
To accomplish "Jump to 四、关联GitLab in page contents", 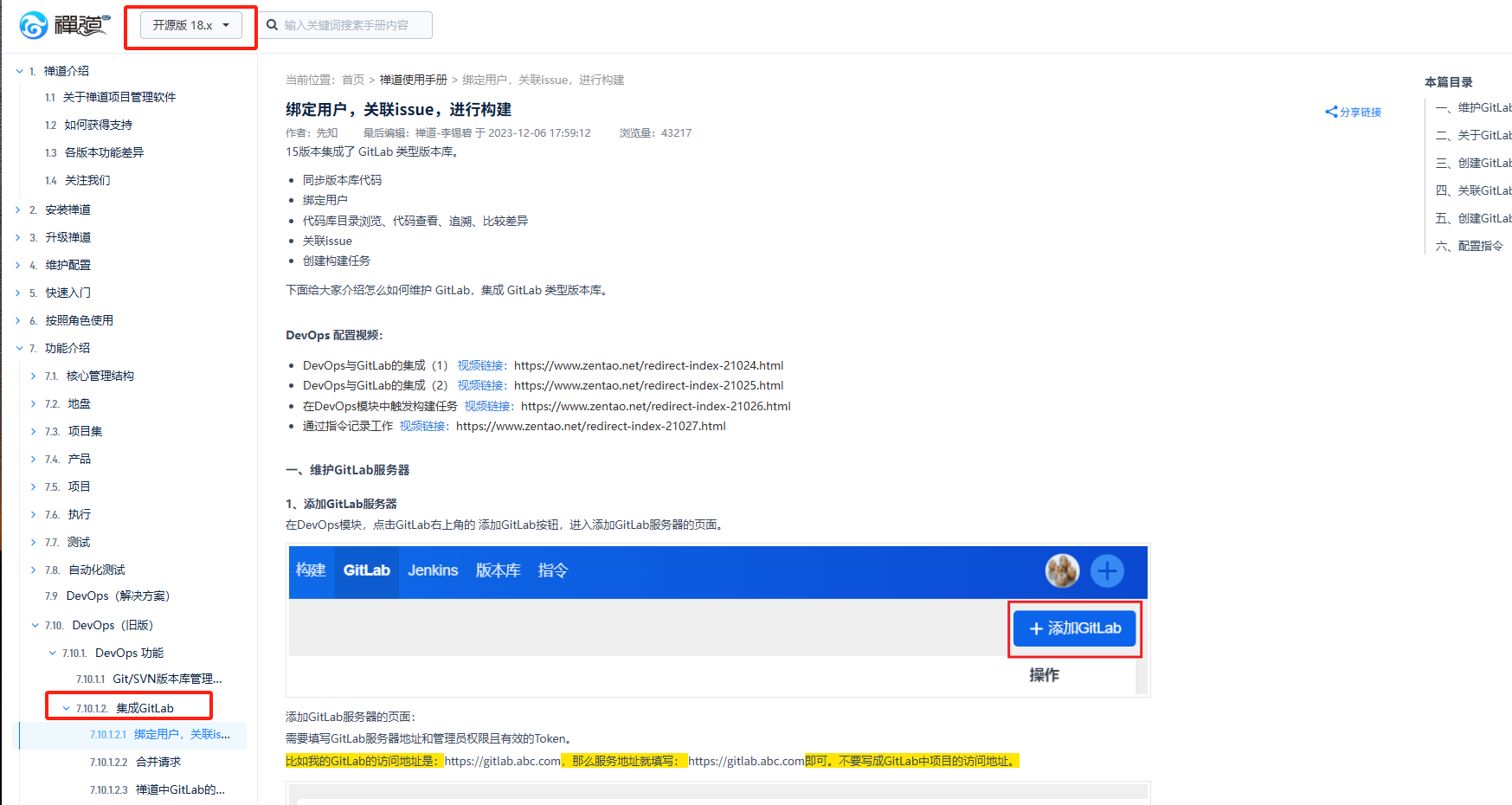I will [x=1473, y=190].
